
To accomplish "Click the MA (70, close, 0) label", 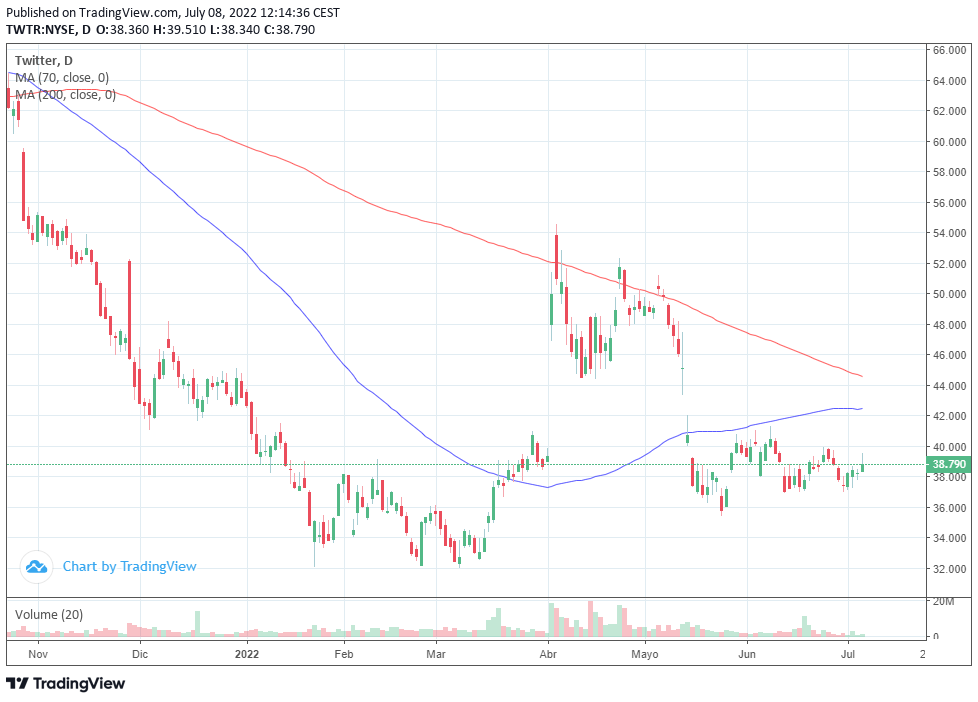I will pyautogui.click(x=62, y=77).
